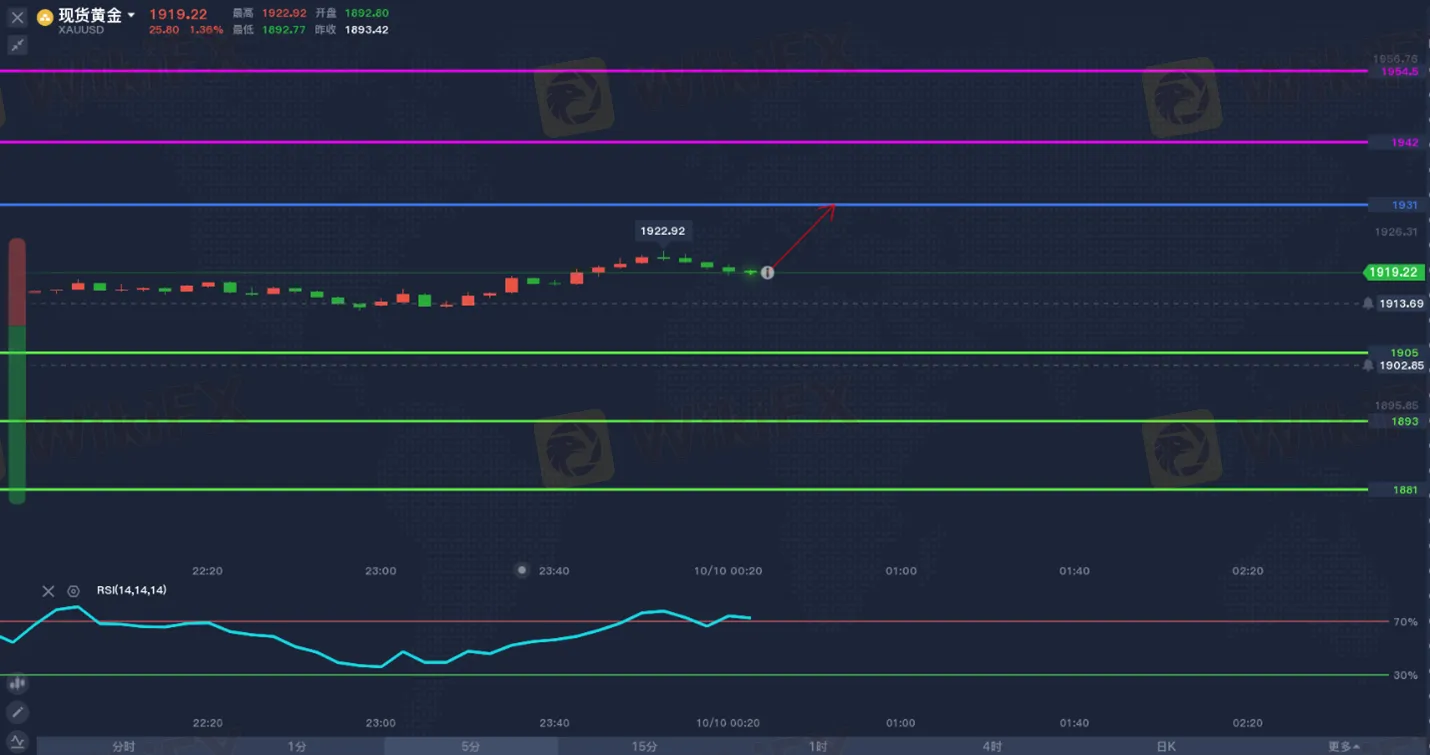
Task: Select the 15分 timeframe tab
Action: click(x=645, y=747)
